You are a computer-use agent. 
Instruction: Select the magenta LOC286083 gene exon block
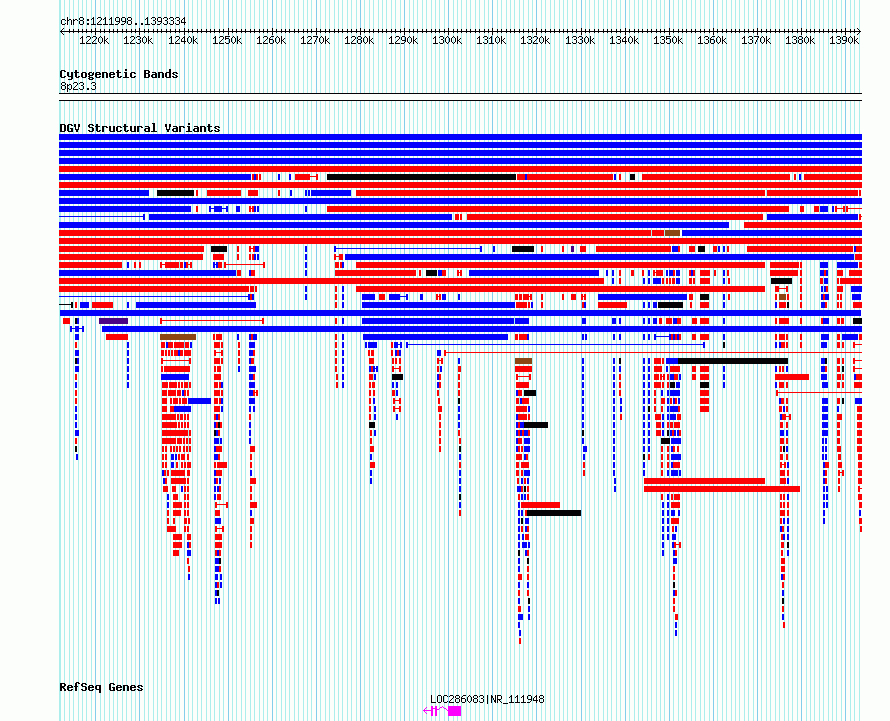(455, 711)
